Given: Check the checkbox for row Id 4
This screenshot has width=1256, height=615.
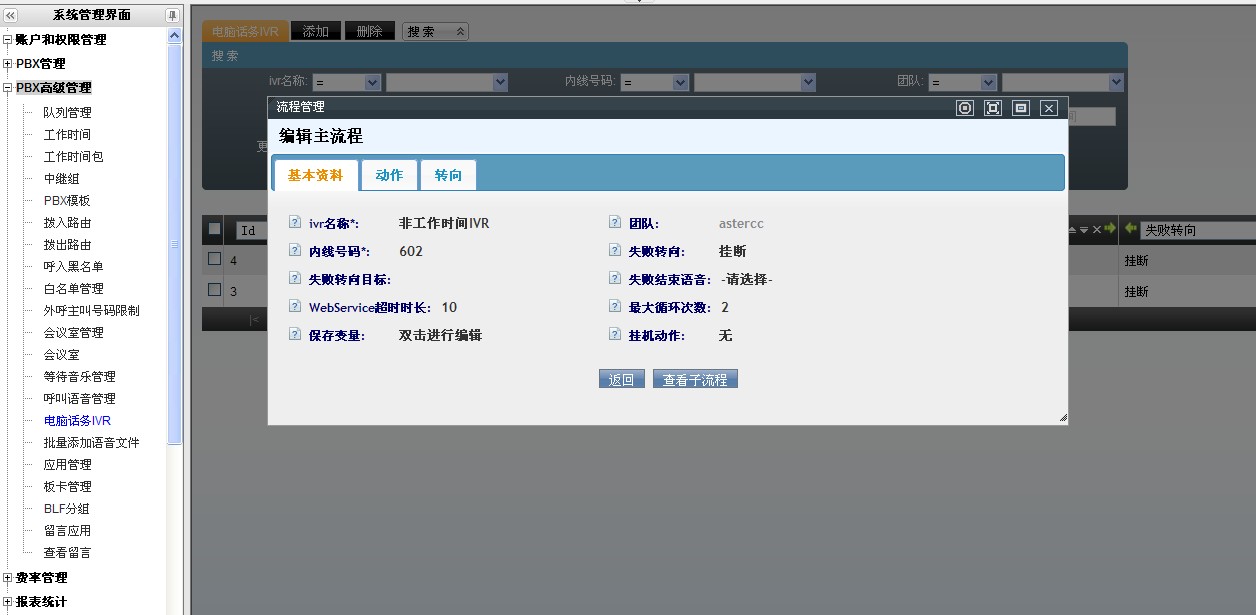Looking at the screenshot, I should [x=214, y=260].
